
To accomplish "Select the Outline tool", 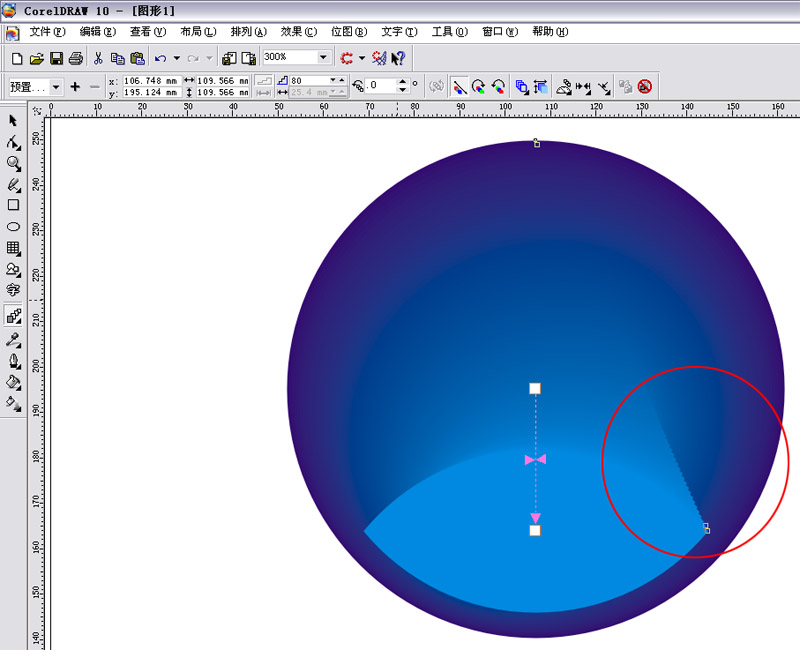I will pyautogui.click(x=13, y=361).
